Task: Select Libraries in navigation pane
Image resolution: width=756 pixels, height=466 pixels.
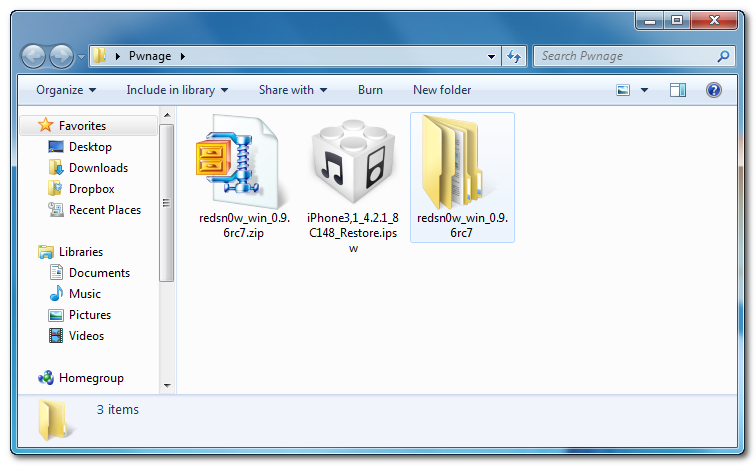Action: 81,252
